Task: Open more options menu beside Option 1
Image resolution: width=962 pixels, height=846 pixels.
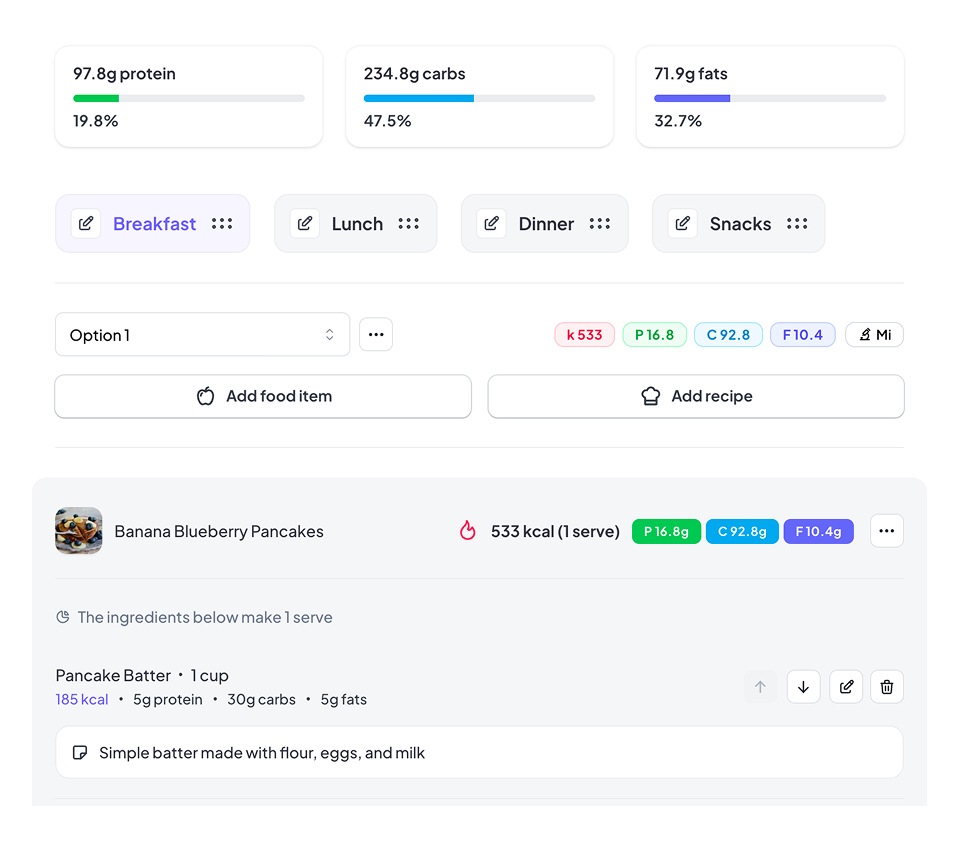Action: point(376,335)
